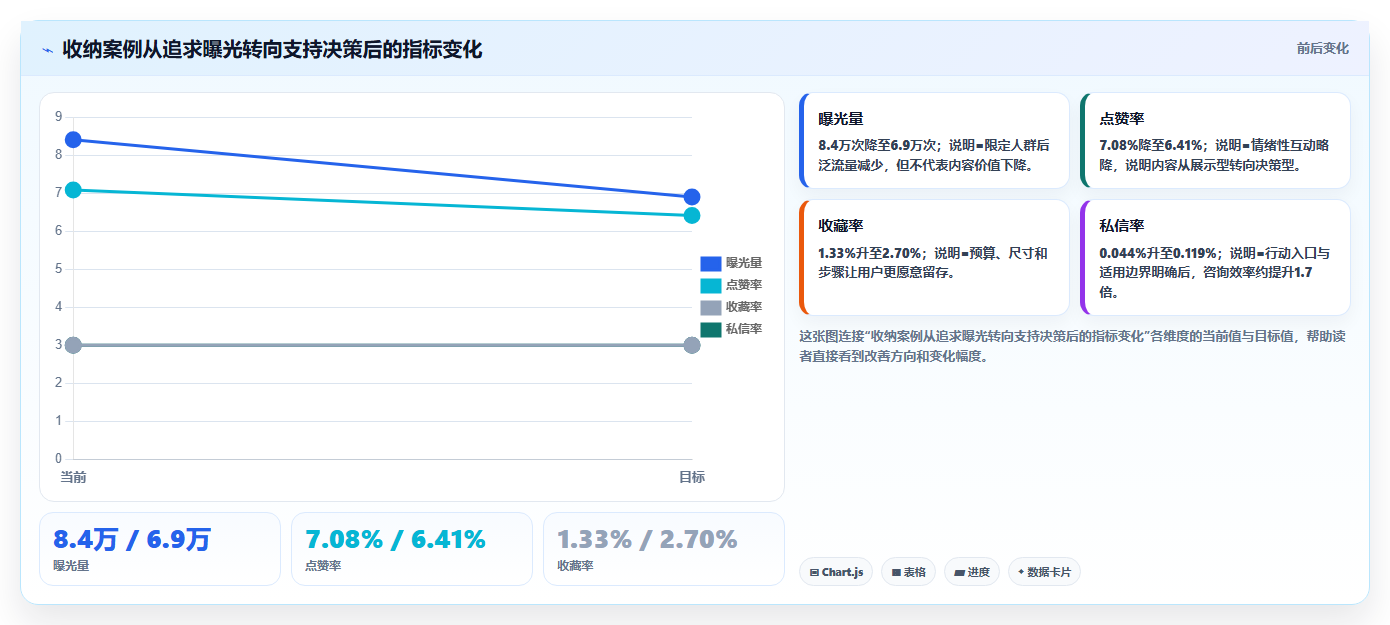Click the 收藏率 legend label
The image size is (1390, 625).
click(744, 307)
